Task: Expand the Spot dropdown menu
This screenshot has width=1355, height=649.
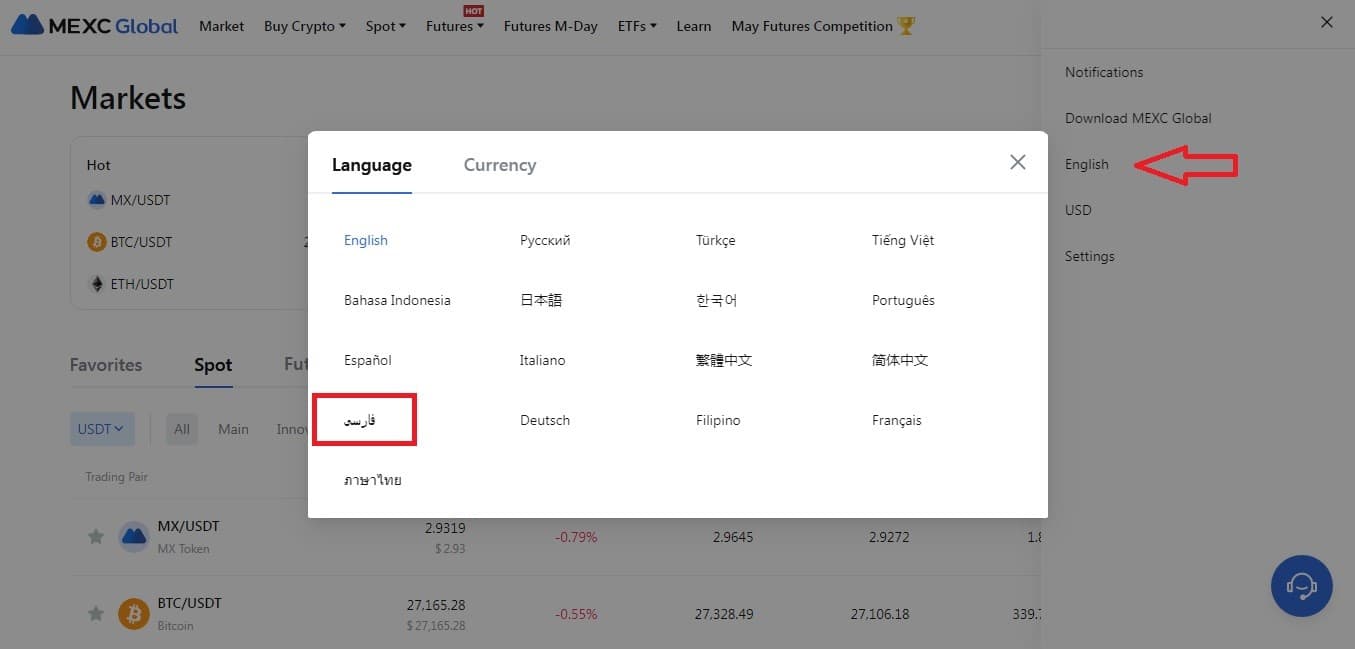Action: click(x=386, y=26)
